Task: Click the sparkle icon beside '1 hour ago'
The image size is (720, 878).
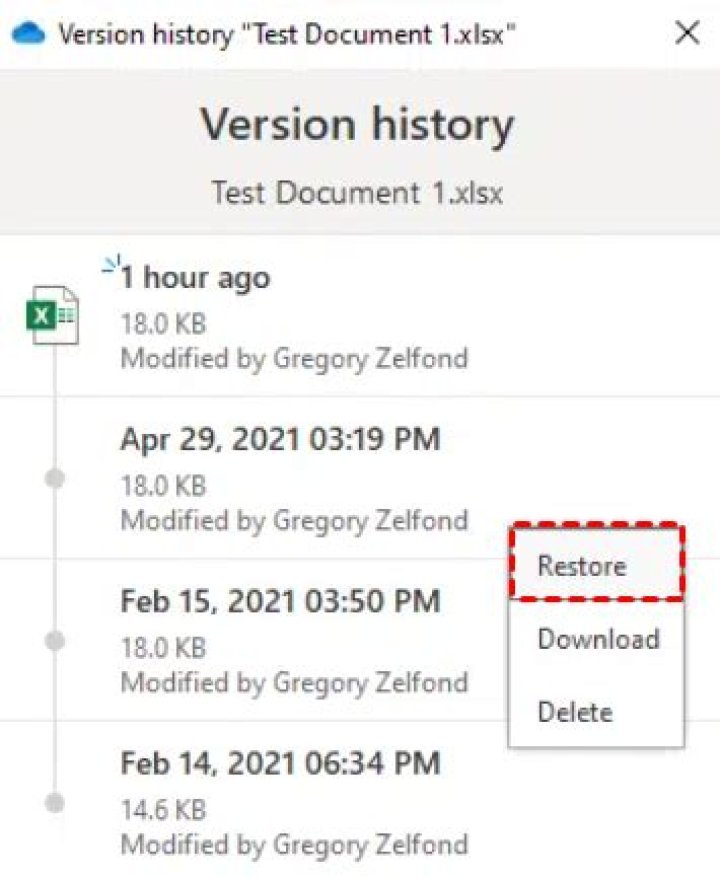Action: [x=113, y=264]
